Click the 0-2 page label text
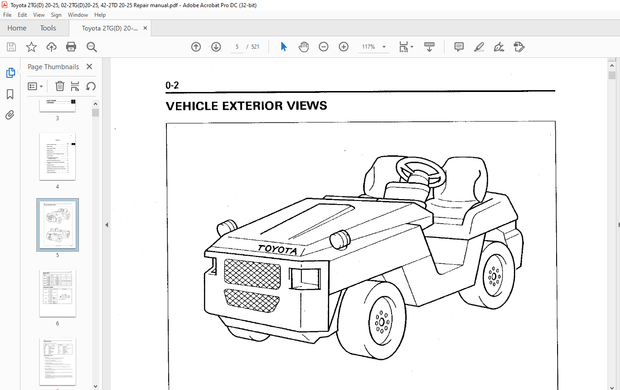Image resolution: width=620 pixels, height=390 pixels. (172, 85)
